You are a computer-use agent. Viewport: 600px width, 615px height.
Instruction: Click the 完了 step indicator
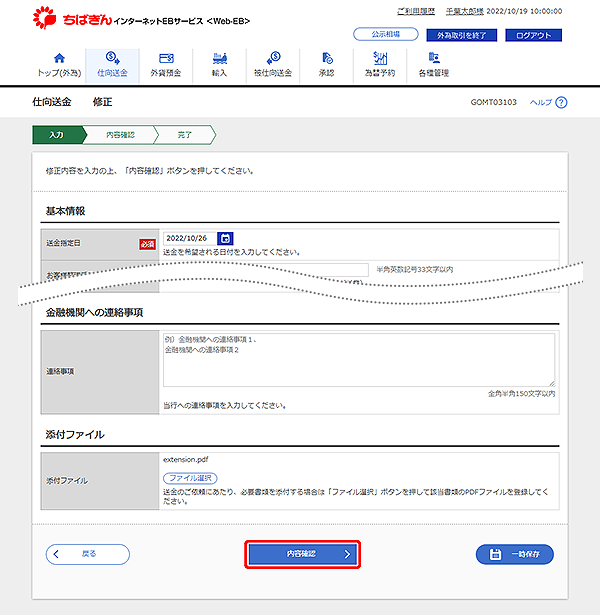click(x=185, y=135)
